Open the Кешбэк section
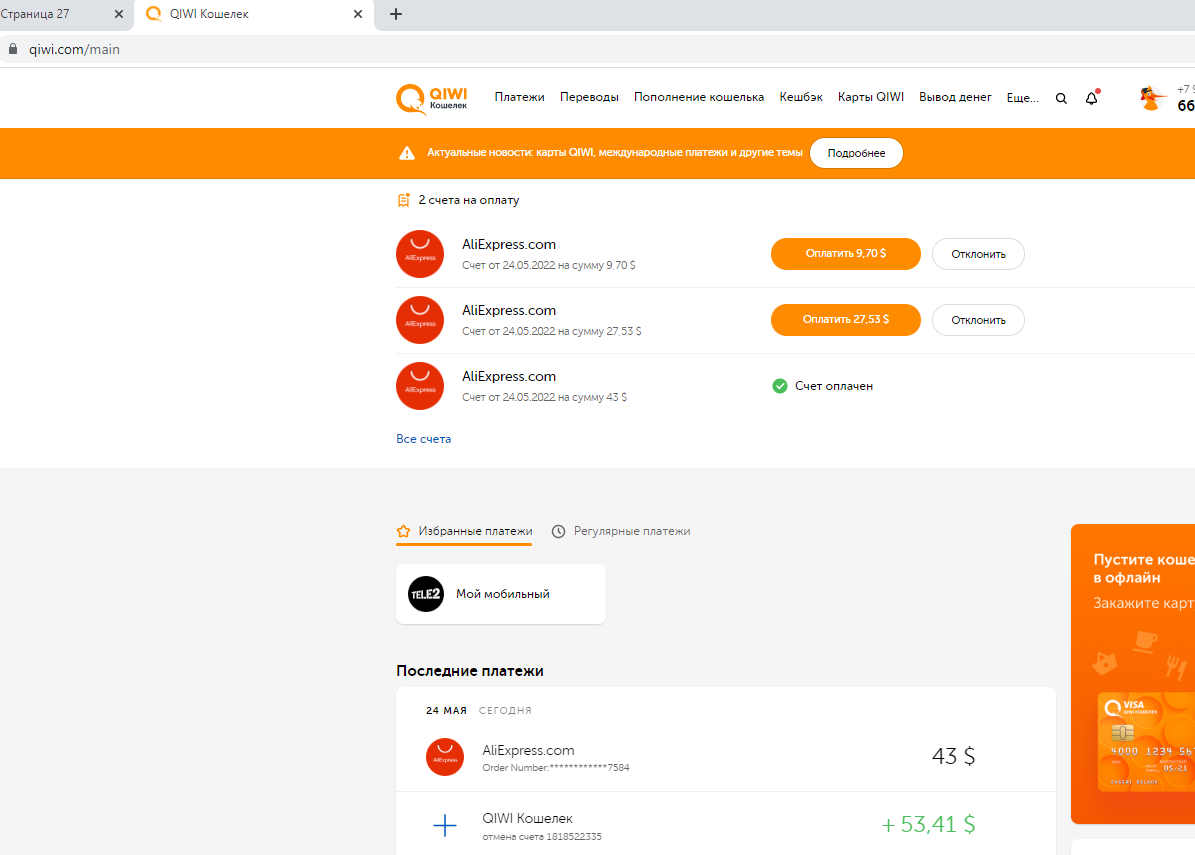Screen dimensions: 1195x855 [x=801, y=97]
